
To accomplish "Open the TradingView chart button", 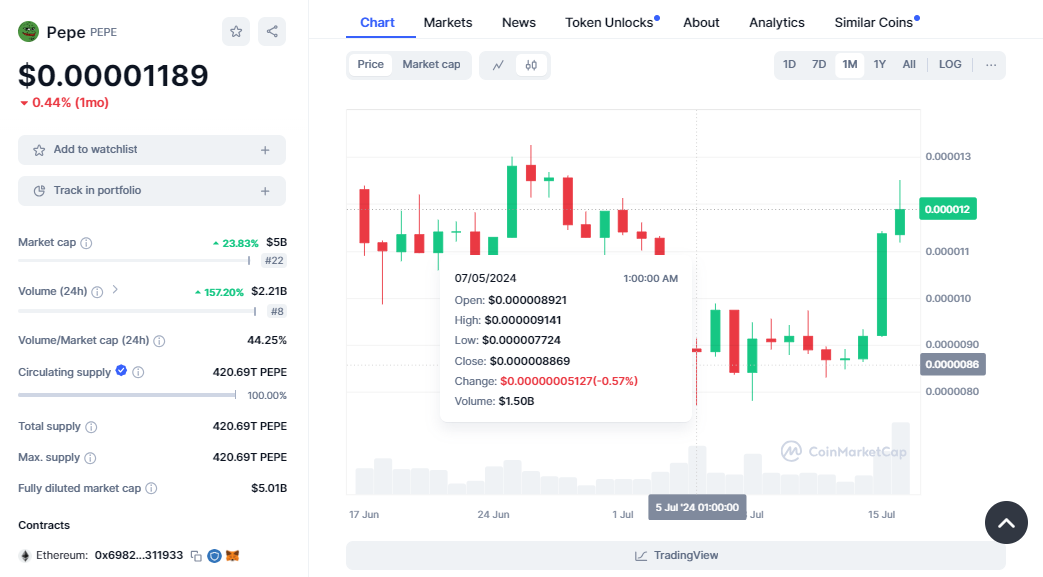I will [x=676, y=555].
